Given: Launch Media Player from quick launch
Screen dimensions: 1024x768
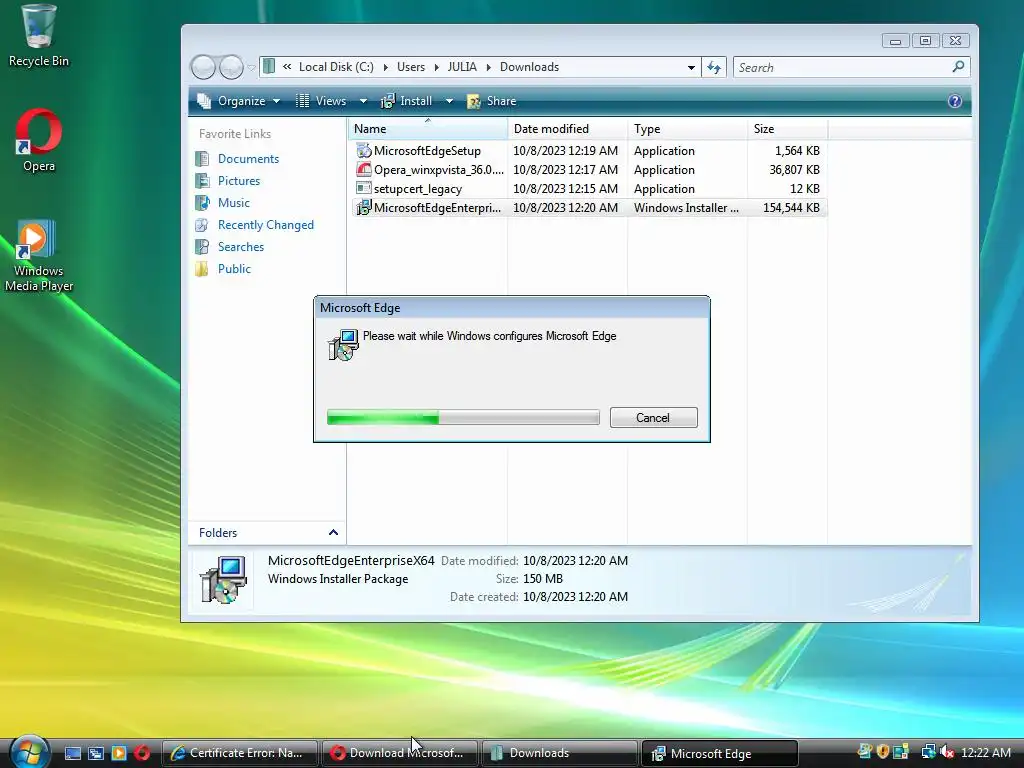Looking at the screenshot, I should coord(119,753).
